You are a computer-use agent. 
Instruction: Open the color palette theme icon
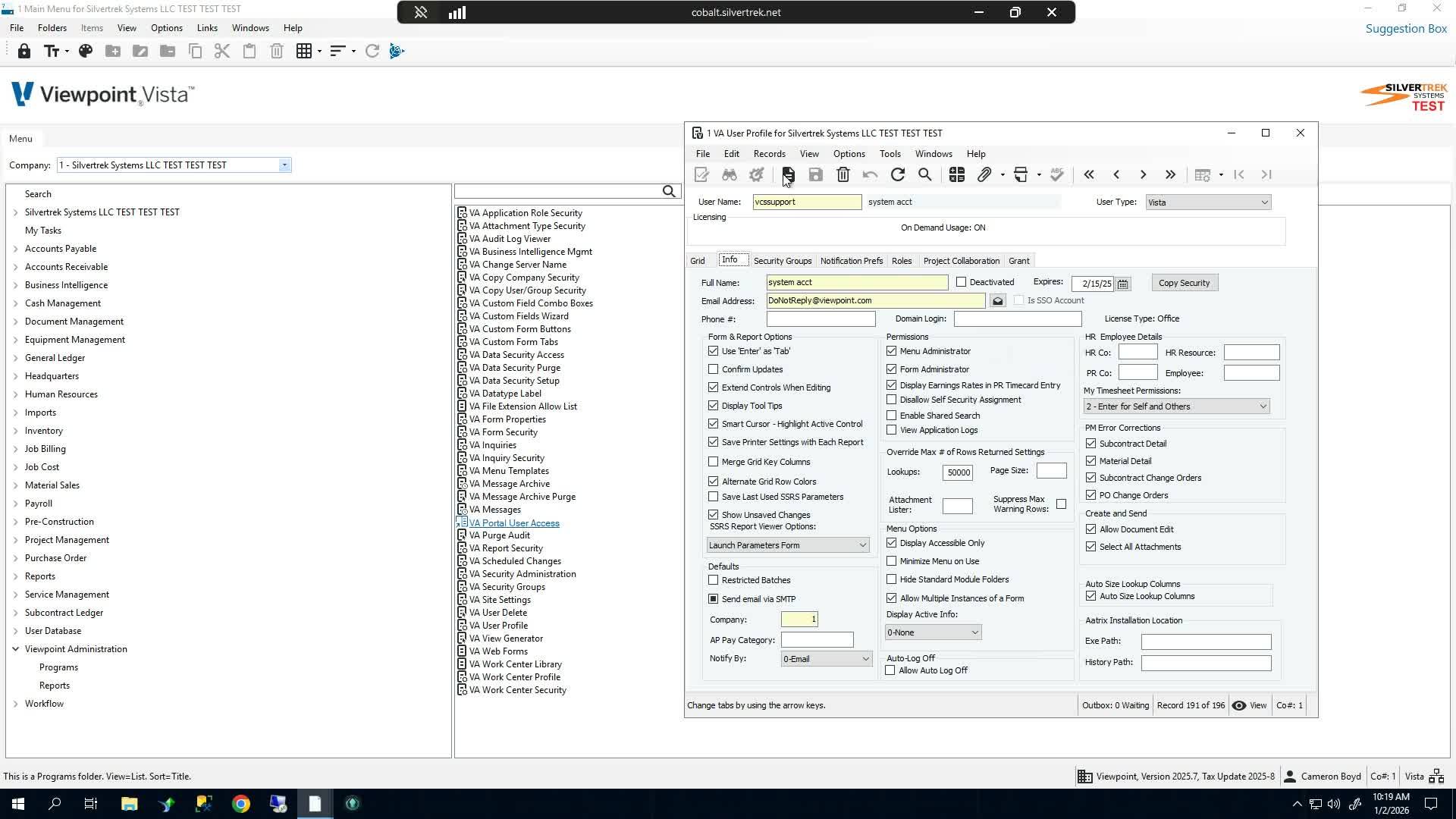(86, 51)
